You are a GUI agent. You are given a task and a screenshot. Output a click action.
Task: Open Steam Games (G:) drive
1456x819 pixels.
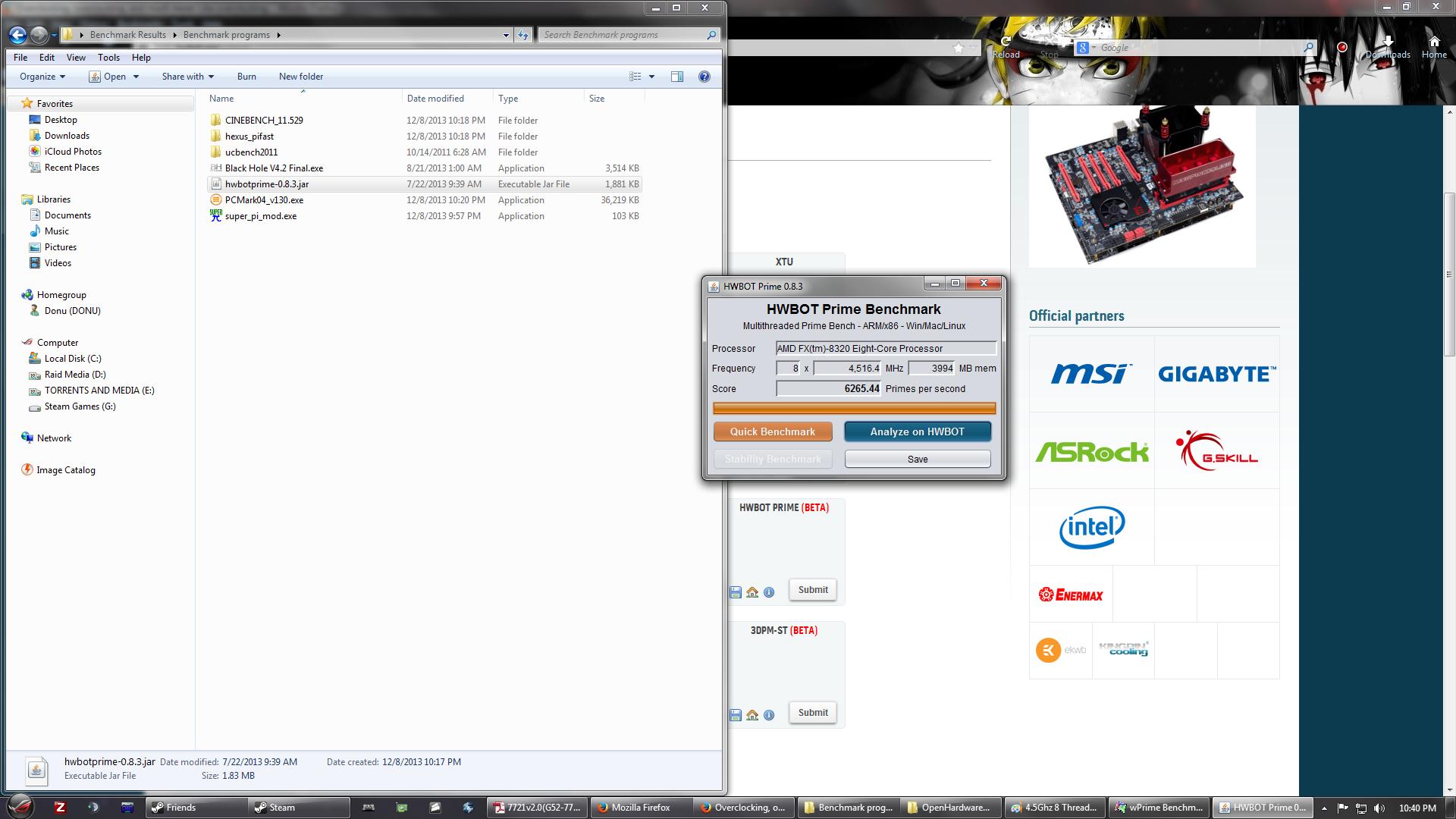point(80,406)
